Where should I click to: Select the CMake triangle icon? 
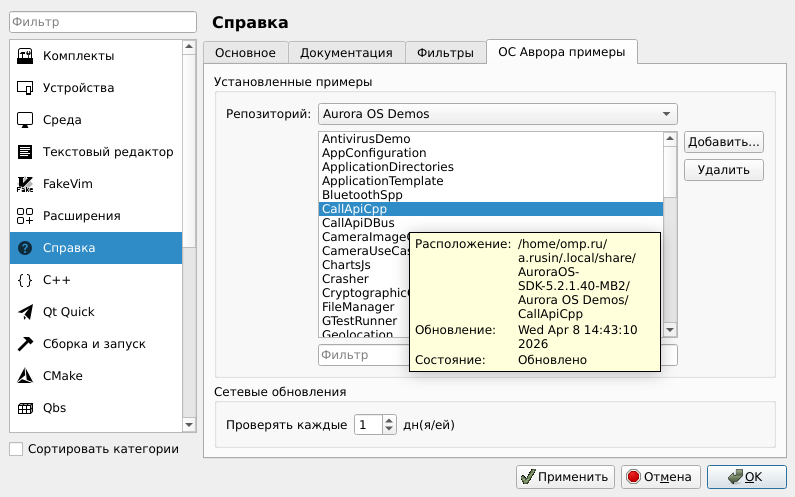pos(25,376)
